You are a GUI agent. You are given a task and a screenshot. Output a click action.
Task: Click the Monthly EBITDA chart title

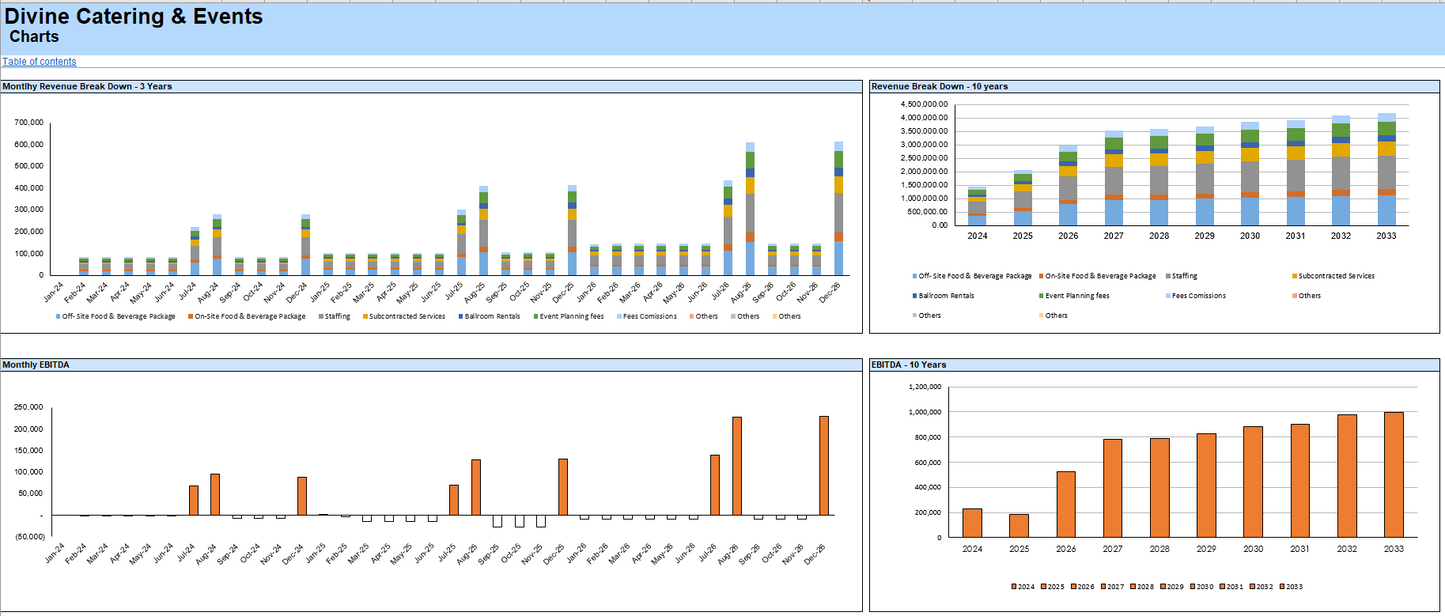(x=36, y=365)
